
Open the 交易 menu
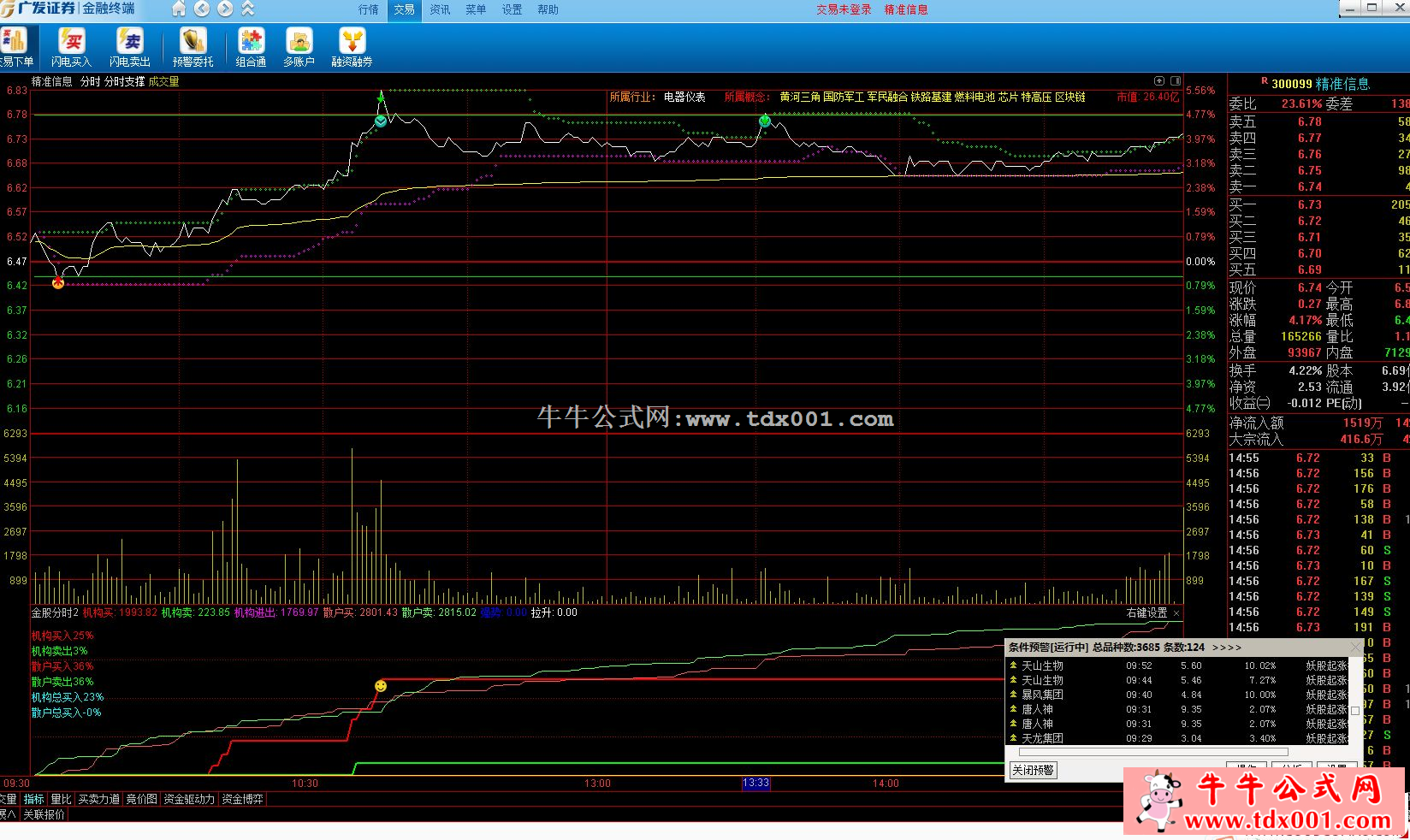point(404,9)
